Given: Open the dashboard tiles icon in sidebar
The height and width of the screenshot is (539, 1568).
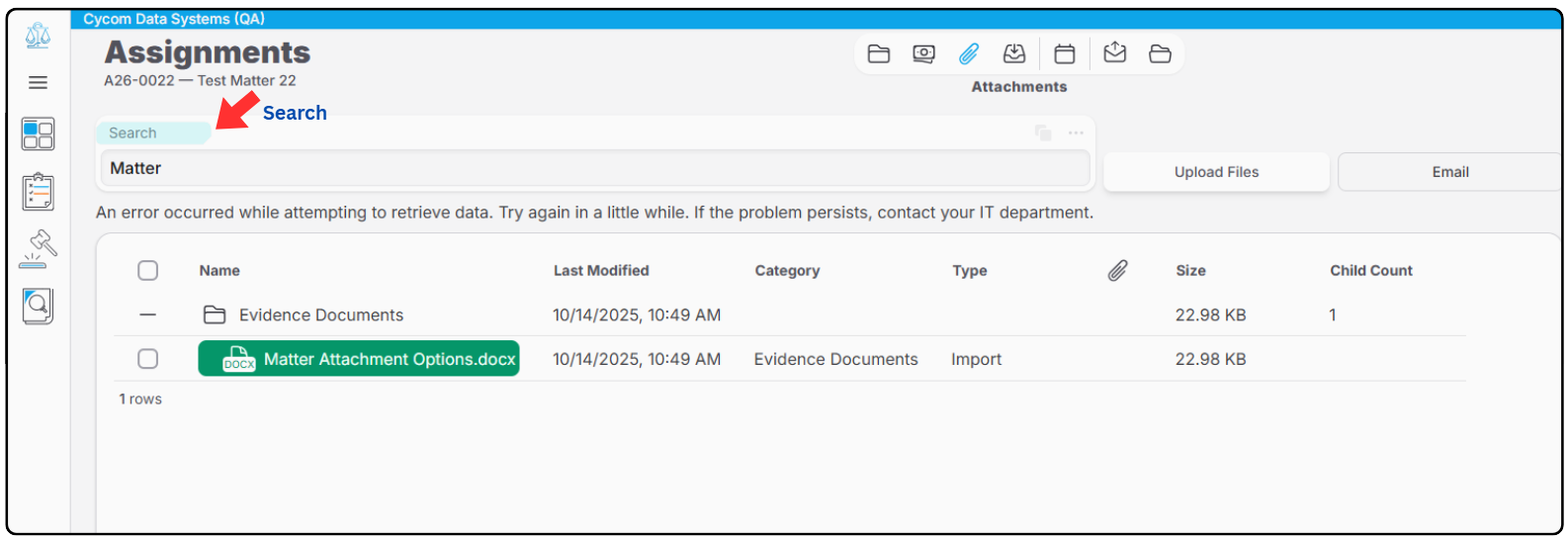Looking at the screenshot, I should point(38,135).
